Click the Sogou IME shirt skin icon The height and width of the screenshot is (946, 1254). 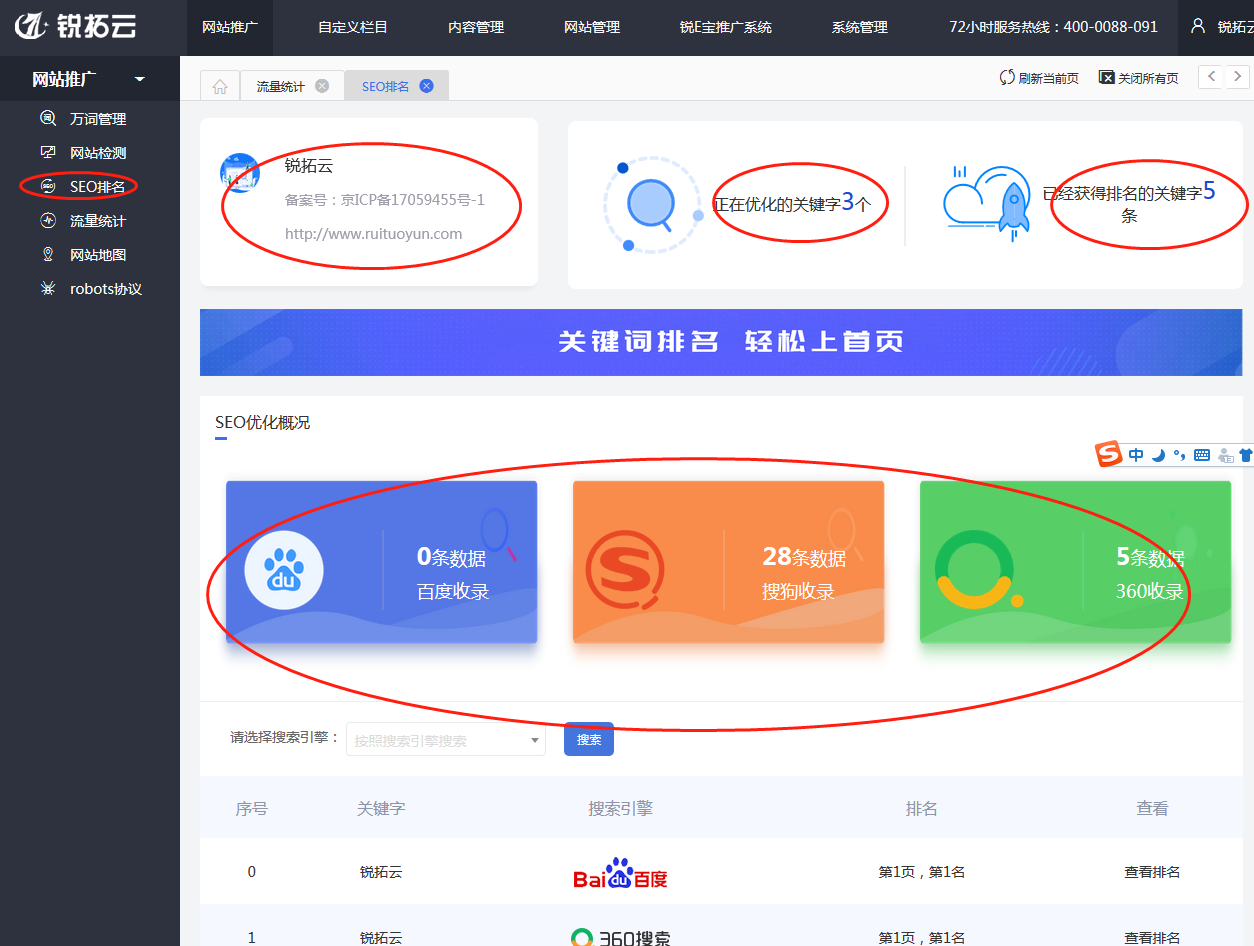point(1245,455)
